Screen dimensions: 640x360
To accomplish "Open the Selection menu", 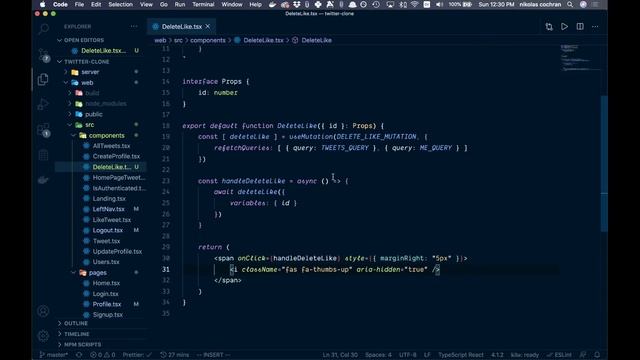I will (x=120, y=4).
